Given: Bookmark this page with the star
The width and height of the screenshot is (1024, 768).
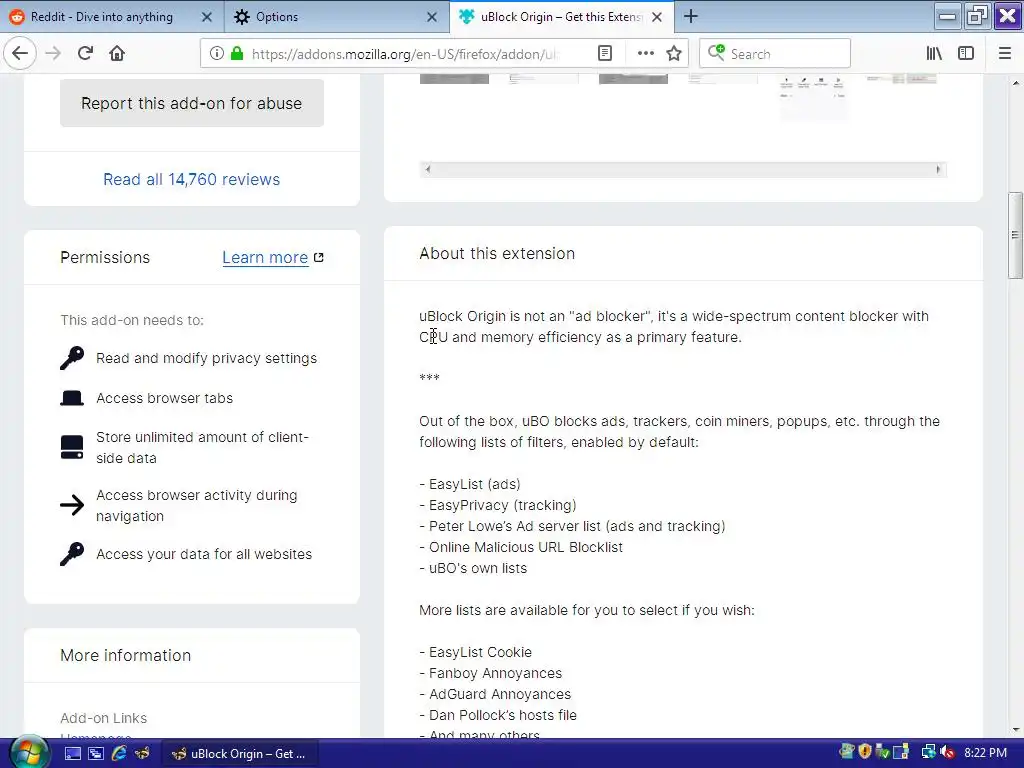Looking at the screenshot, I should (x=674, y=54).
